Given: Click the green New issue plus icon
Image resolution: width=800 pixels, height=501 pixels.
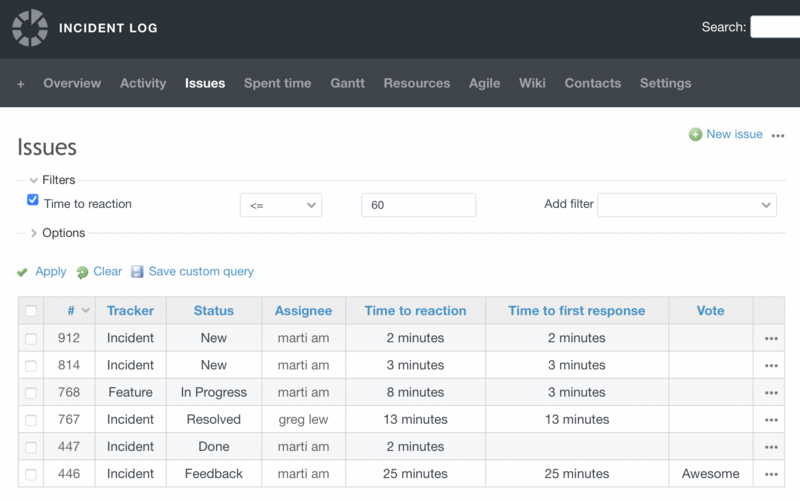Looking at the screenshot, I should (x=695, y=135).
